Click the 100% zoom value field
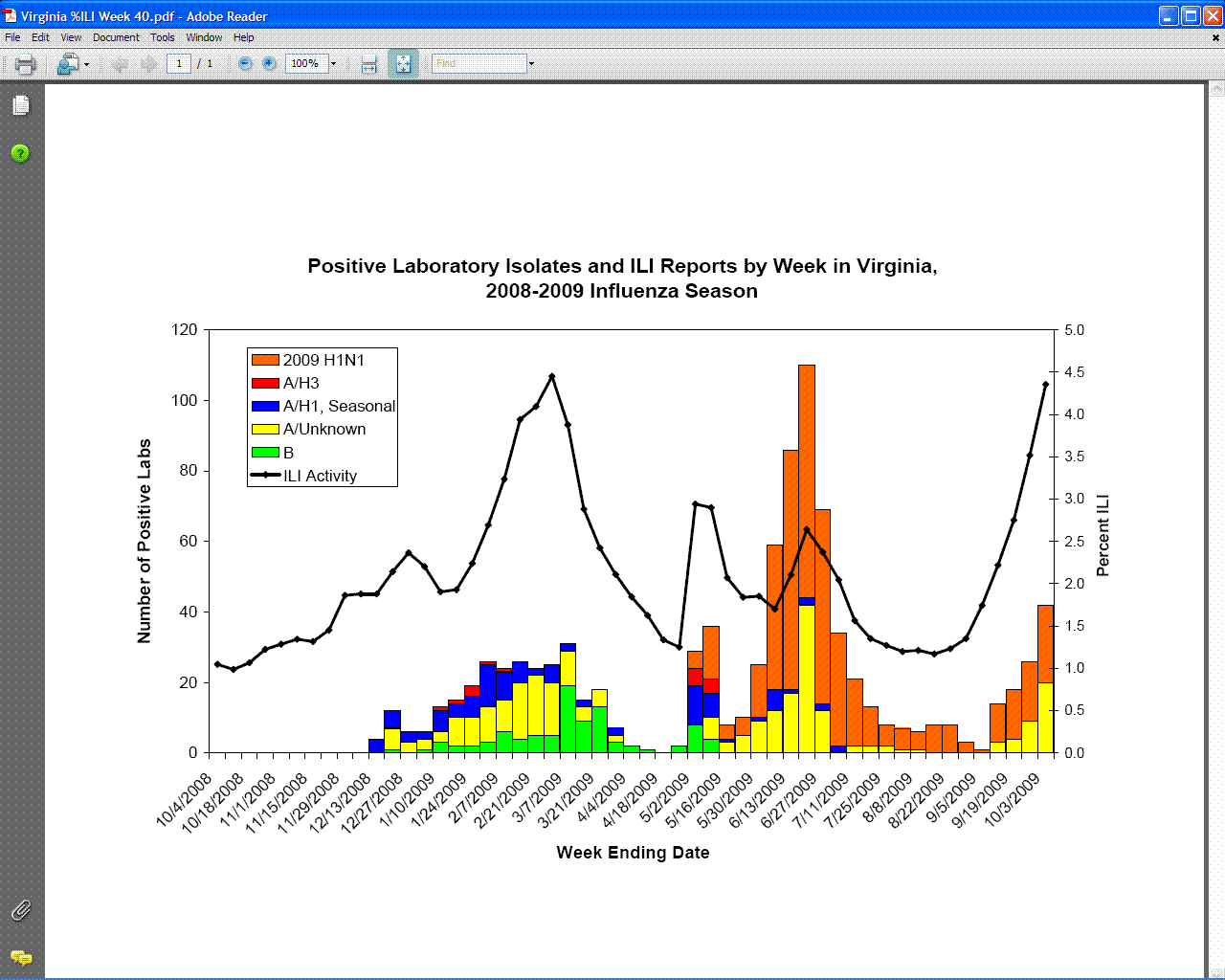Image resolution: width=1225 pixels, height=980 pixels. pyautogui.click(x=306, y=64)
